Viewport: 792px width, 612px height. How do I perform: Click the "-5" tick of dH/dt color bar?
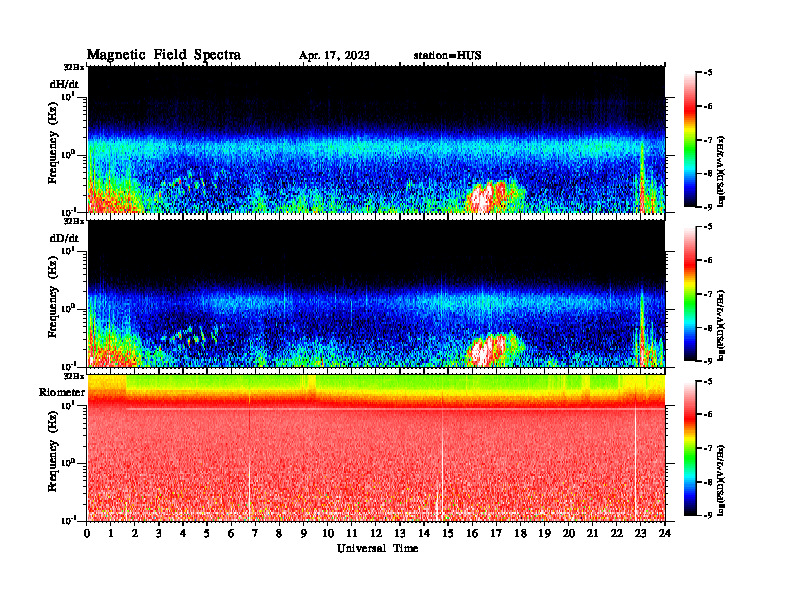[707, 73]
